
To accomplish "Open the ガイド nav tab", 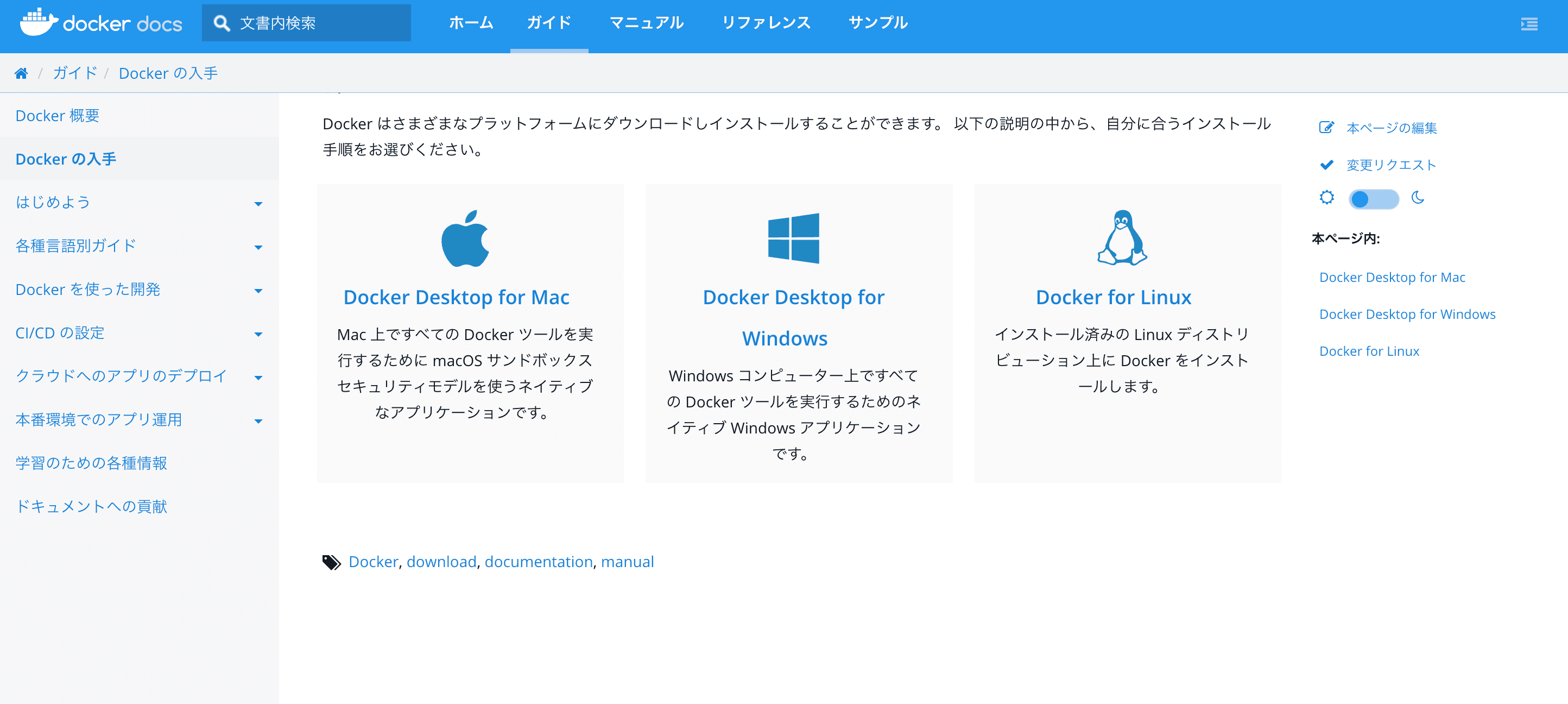I will pos(549,23).
